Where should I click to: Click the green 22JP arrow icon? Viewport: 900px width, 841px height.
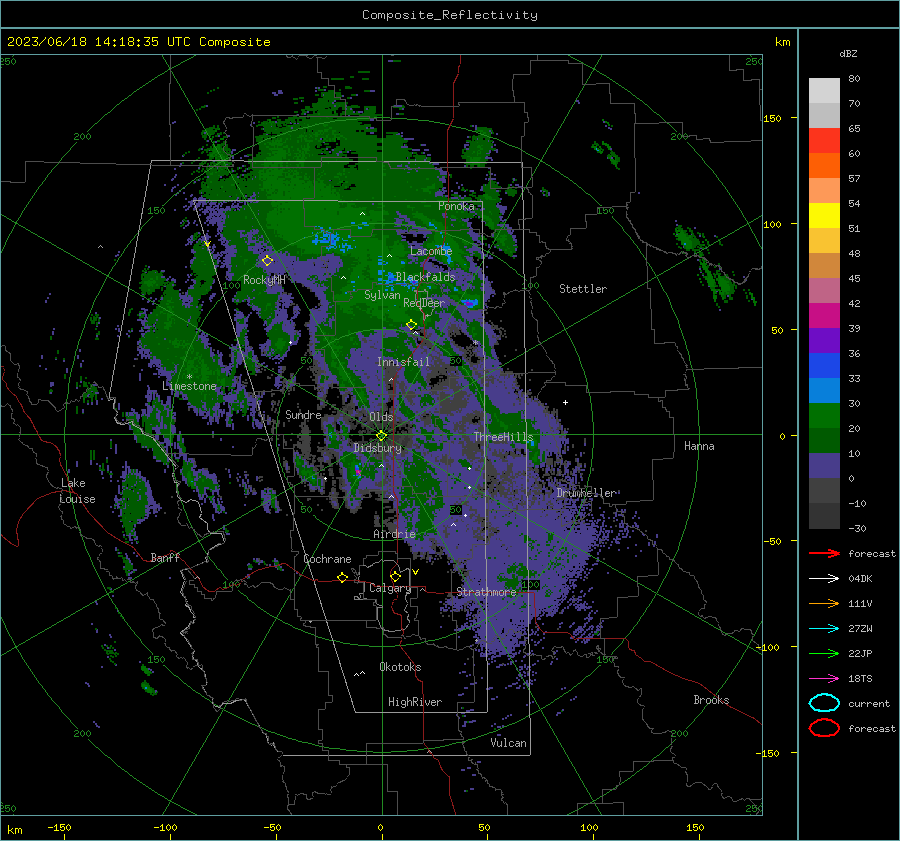[x=824, y=653]
